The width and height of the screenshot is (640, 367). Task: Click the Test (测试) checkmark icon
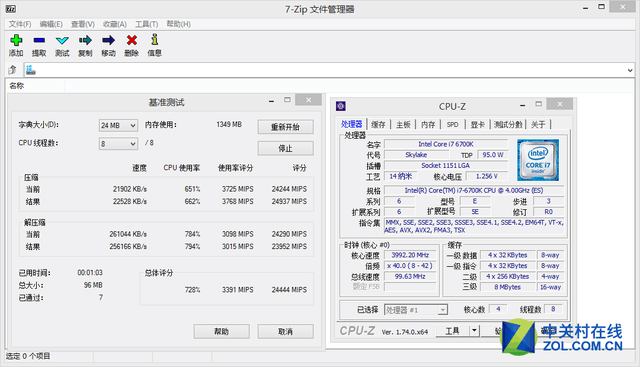click(62, 40)
